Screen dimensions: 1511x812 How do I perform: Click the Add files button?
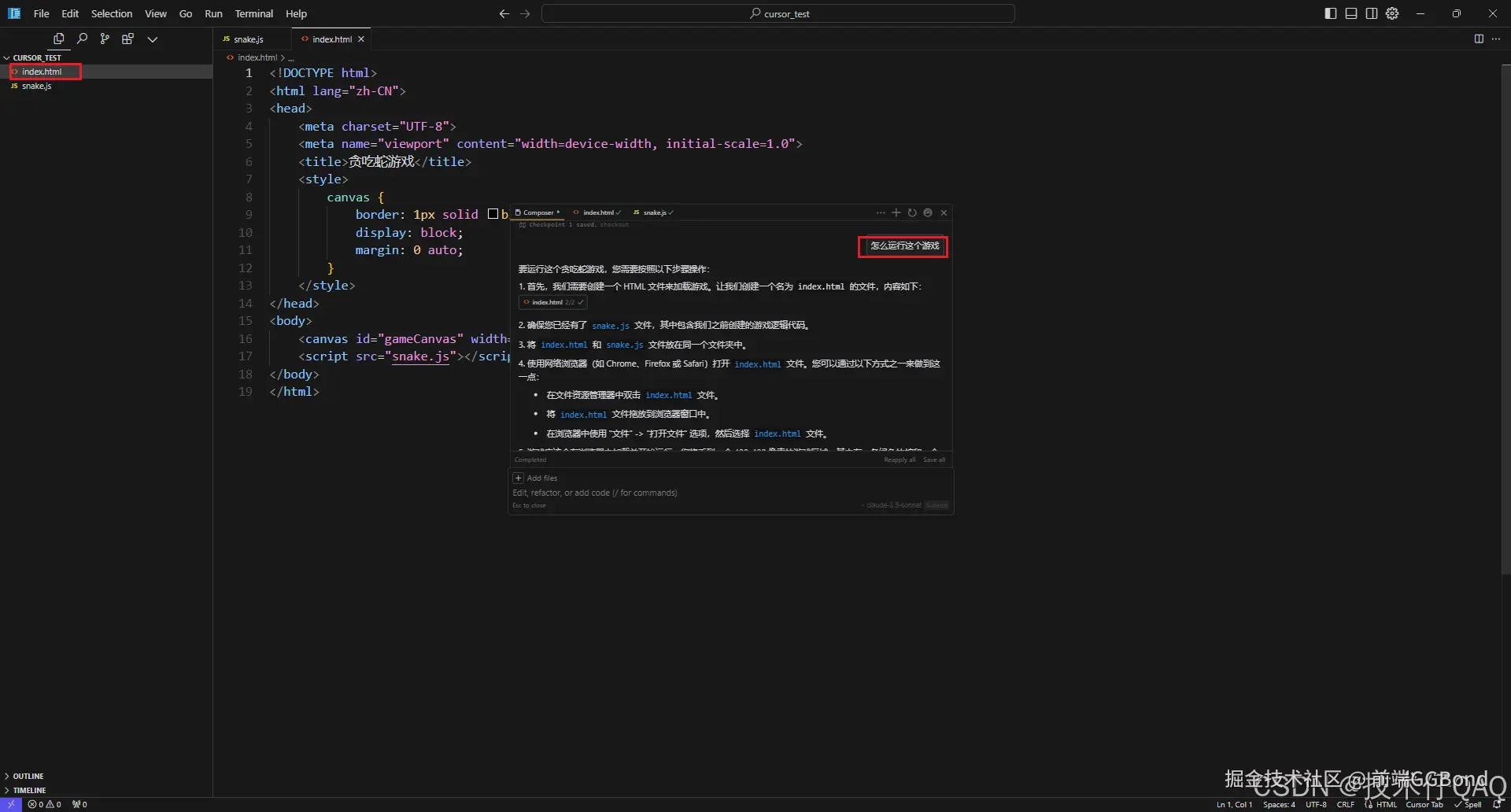(535, 478)
